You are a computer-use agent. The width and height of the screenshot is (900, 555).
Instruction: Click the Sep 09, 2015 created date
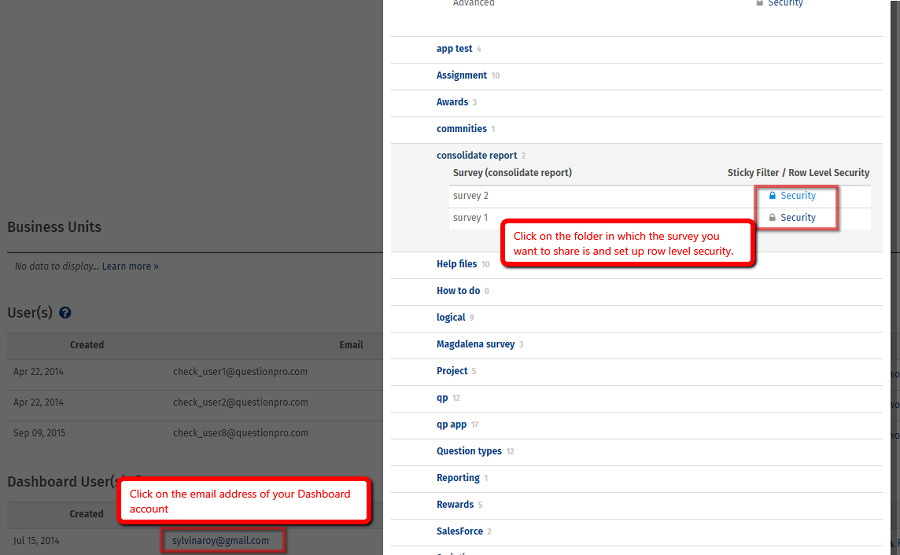(x=40, y=433)
